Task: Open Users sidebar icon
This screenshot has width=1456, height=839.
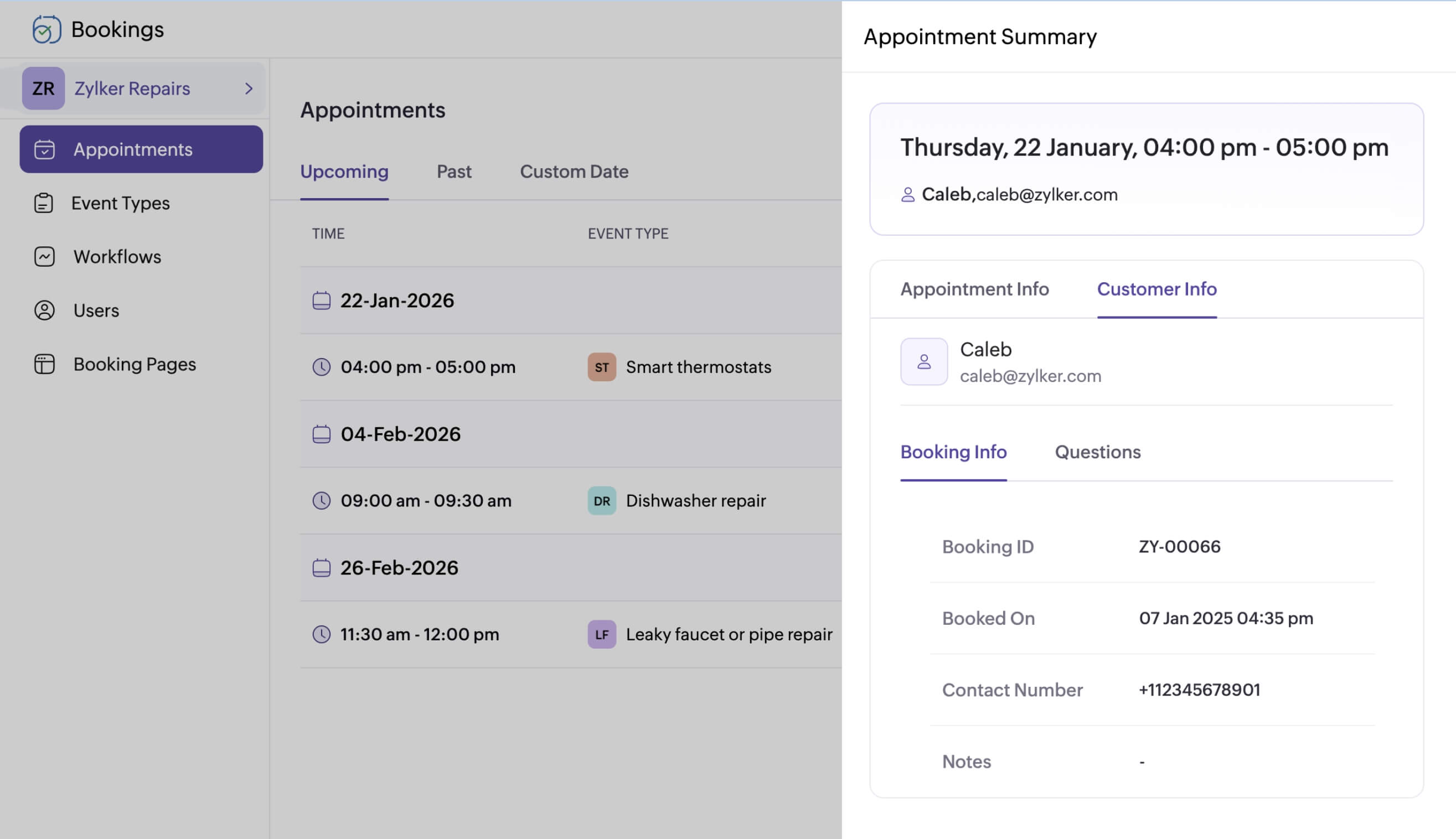Action: (44, 310)
